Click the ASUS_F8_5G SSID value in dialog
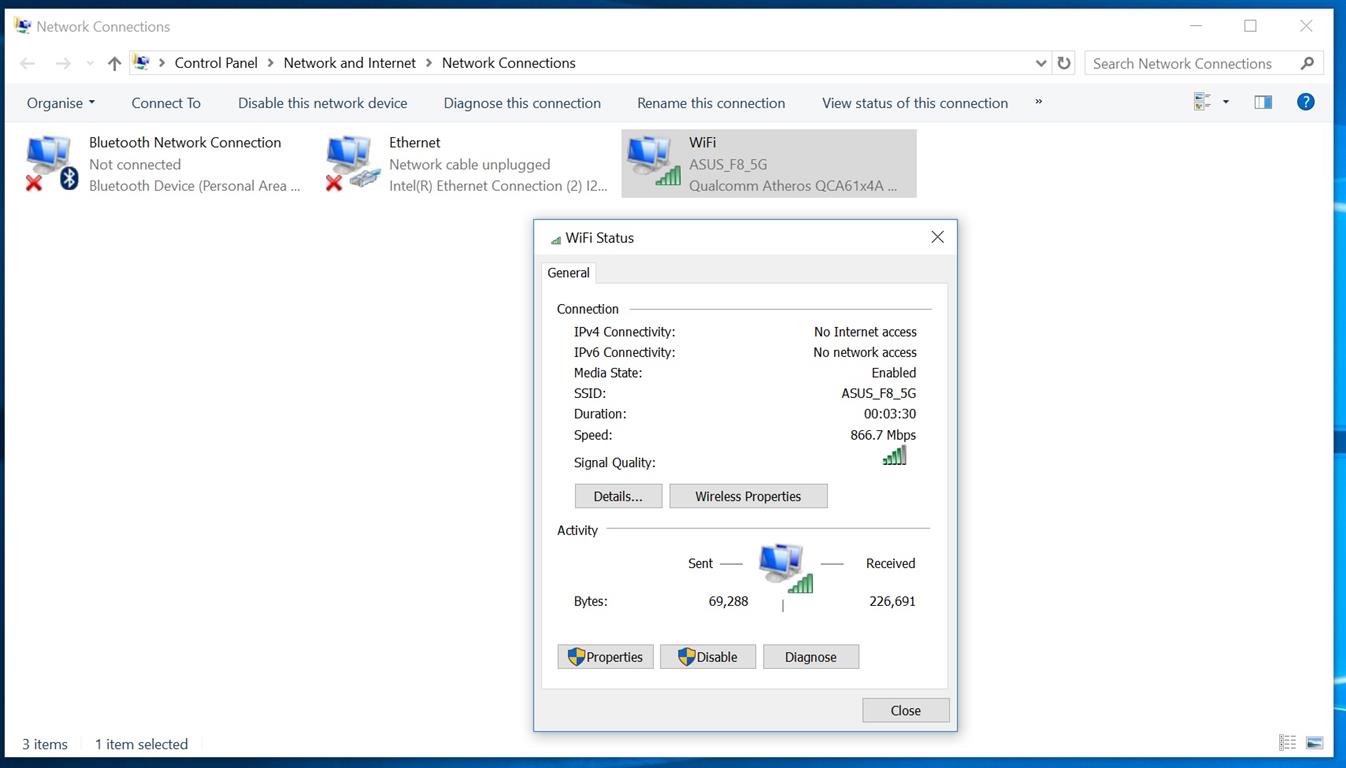1346x768 pixels. click(x=878, y=394)
